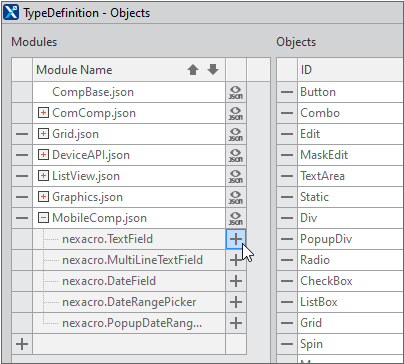Delete the Button object using minus icon

coord(287,92)
